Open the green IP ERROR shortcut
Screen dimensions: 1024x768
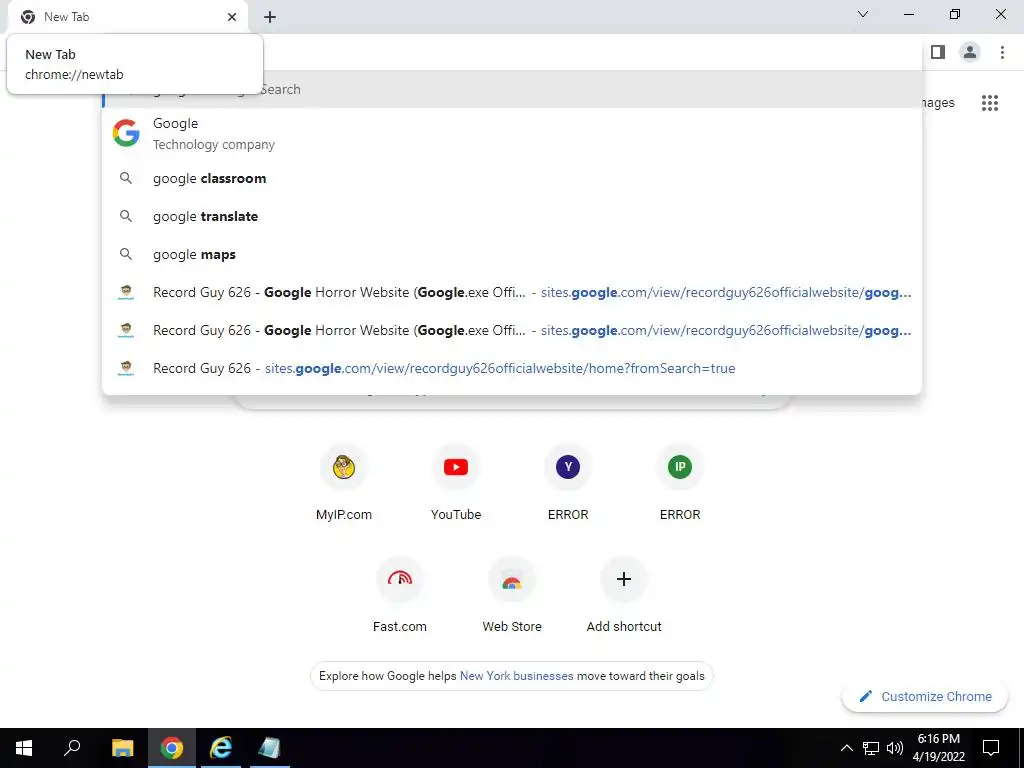tap(680, 467)
